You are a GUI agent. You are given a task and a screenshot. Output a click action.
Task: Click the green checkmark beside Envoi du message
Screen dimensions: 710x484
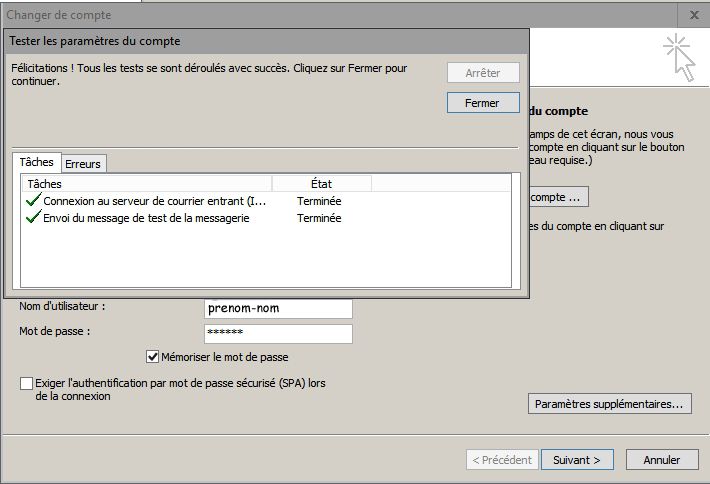tap(33, 218)
